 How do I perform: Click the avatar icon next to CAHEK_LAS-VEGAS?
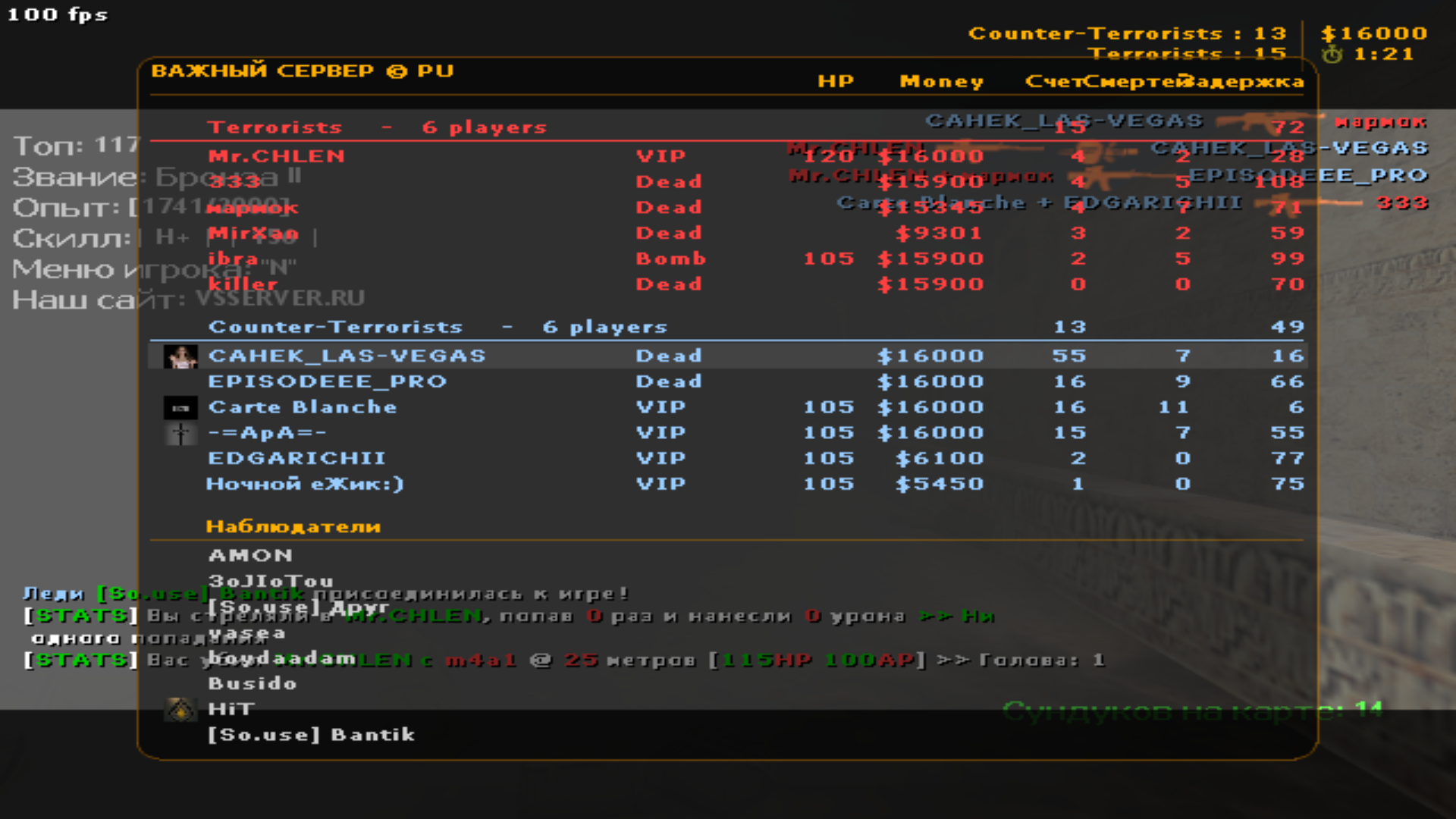tap(180, 356)
